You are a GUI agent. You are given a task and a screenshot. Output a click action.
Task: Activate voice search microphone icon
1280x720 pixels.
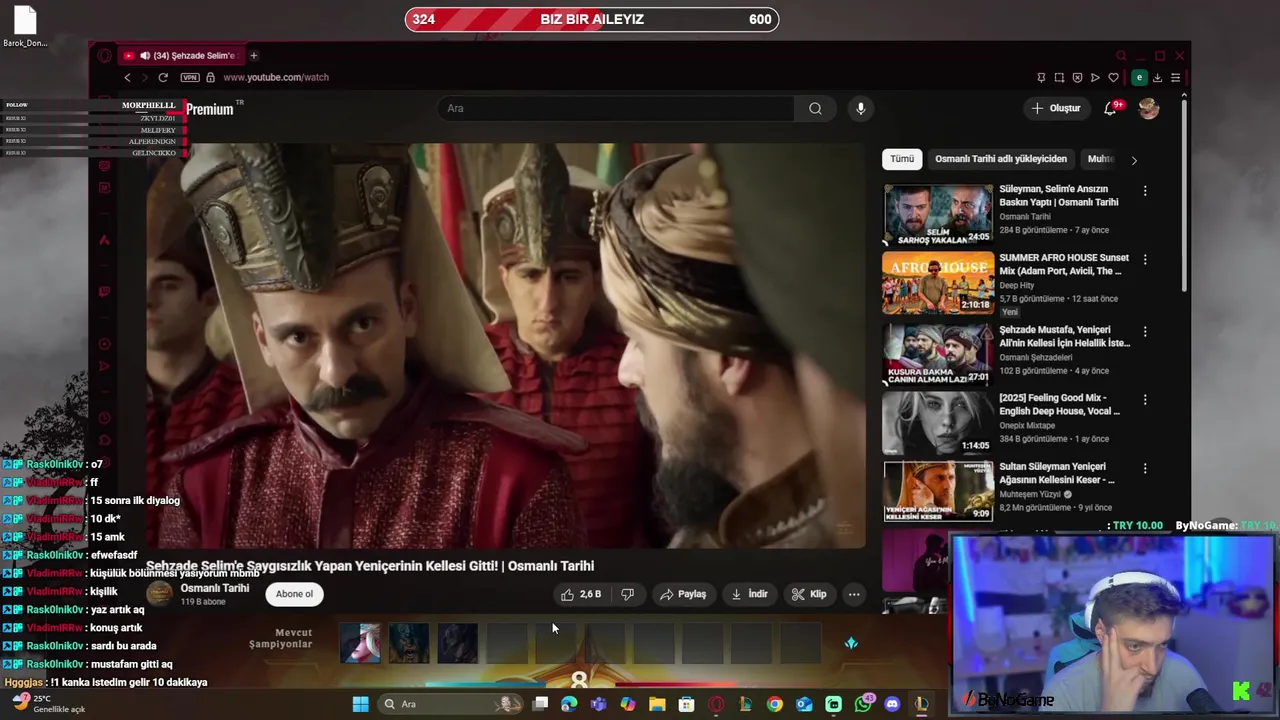coord(860,108)
